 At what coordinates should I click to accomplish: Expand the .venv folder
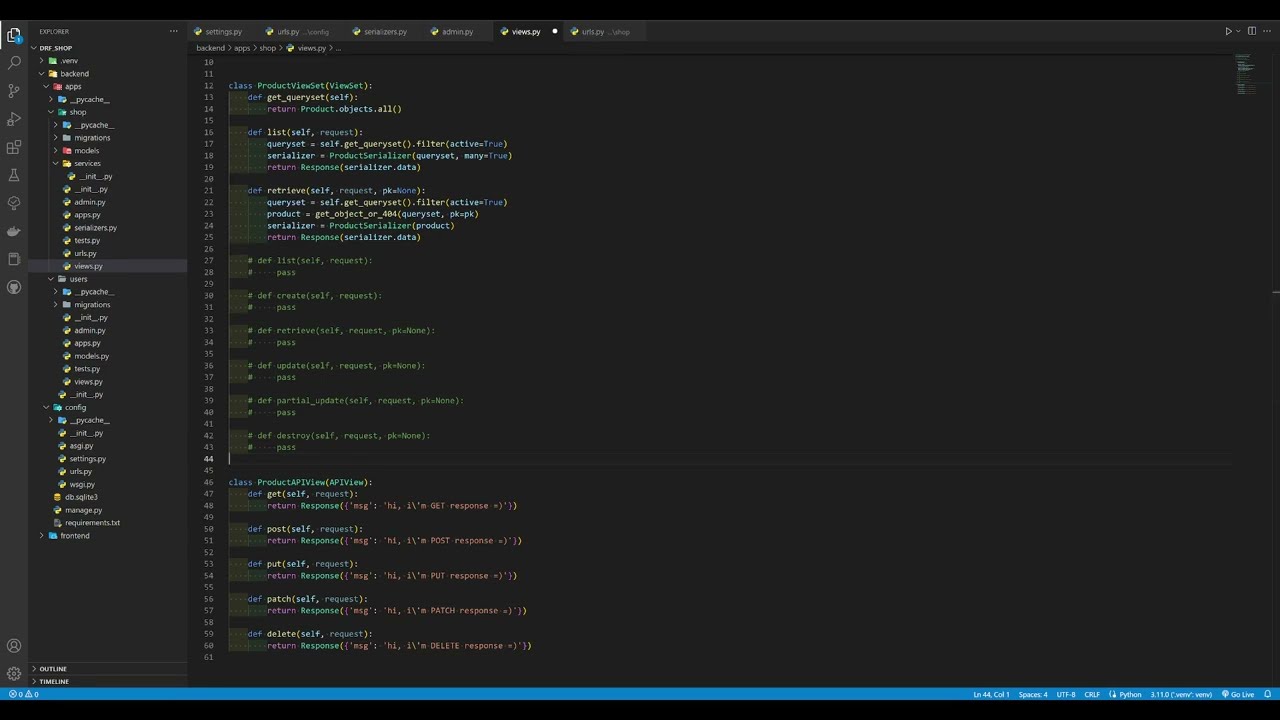point(69,61)
